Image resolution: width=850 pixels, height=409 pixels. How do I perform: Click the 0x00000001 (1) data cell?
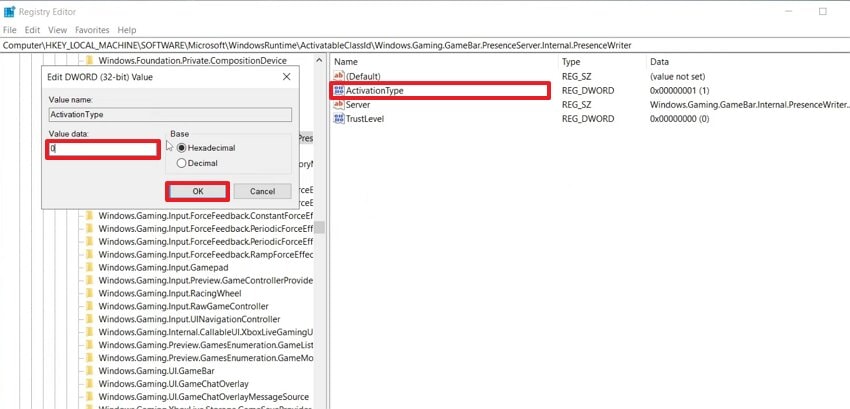coord(679,91)
